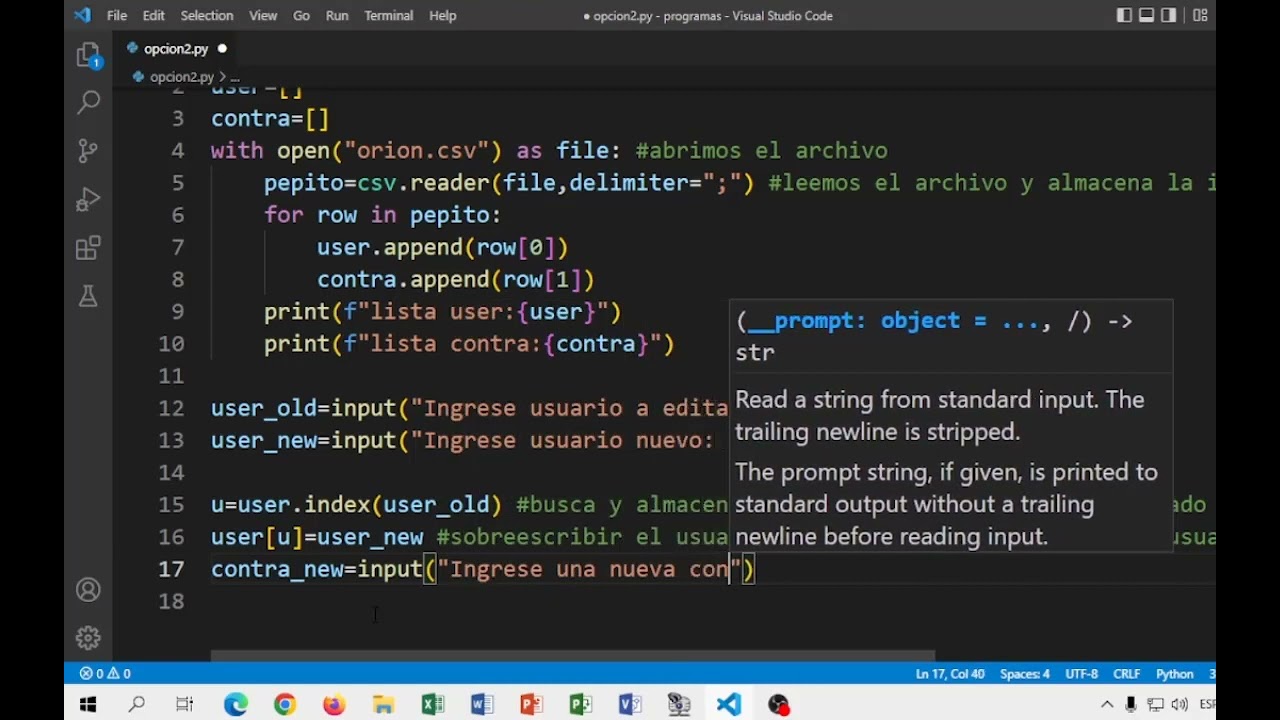Screen dimensions: 1280x720
Task: Click 'user_old' variable on line 12
Action: (x=264, y=408)
